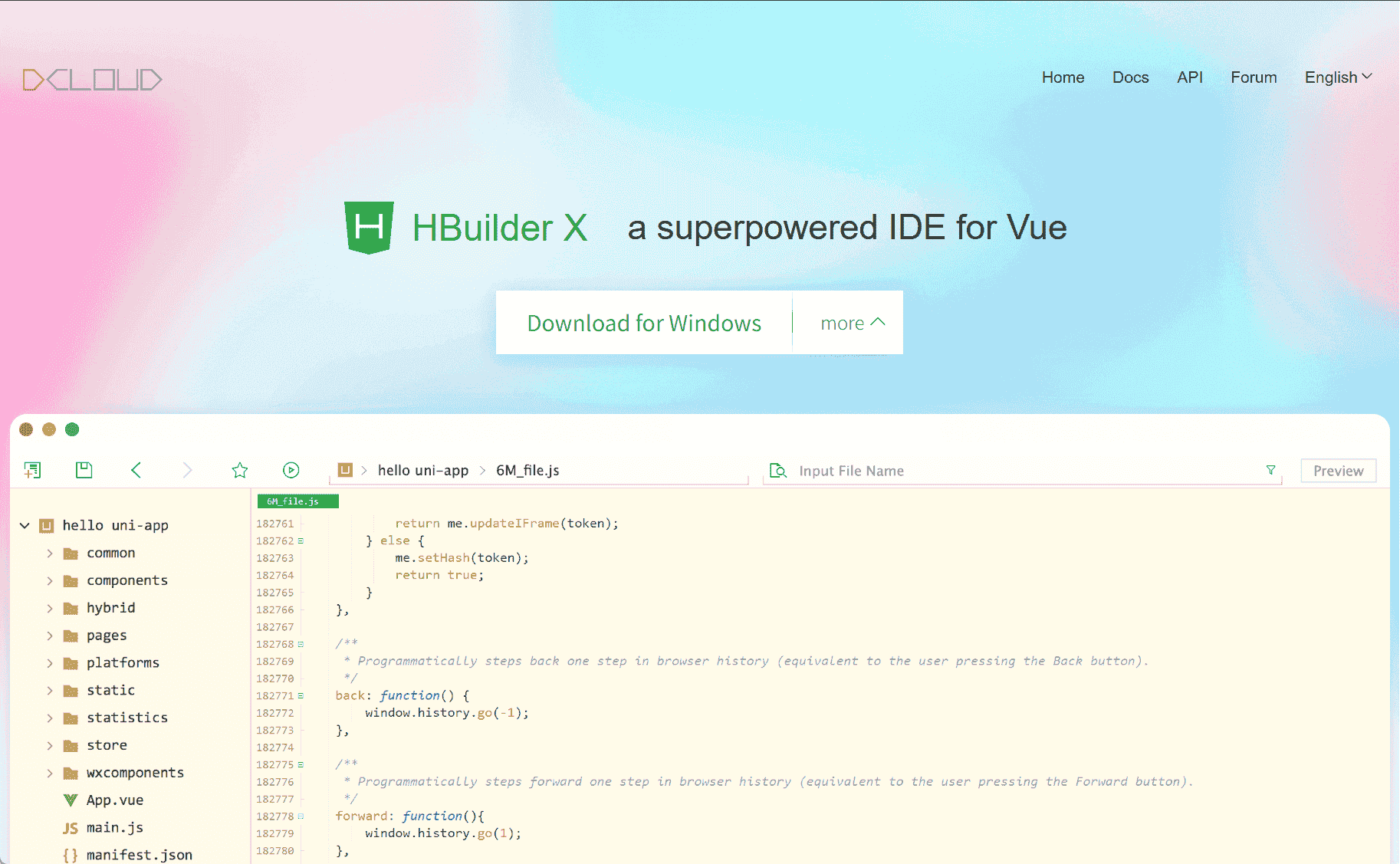This screenshot has width=1400, height=864.
Task: Open the filter icon beside the search field
Action: tap(1271, 470)
